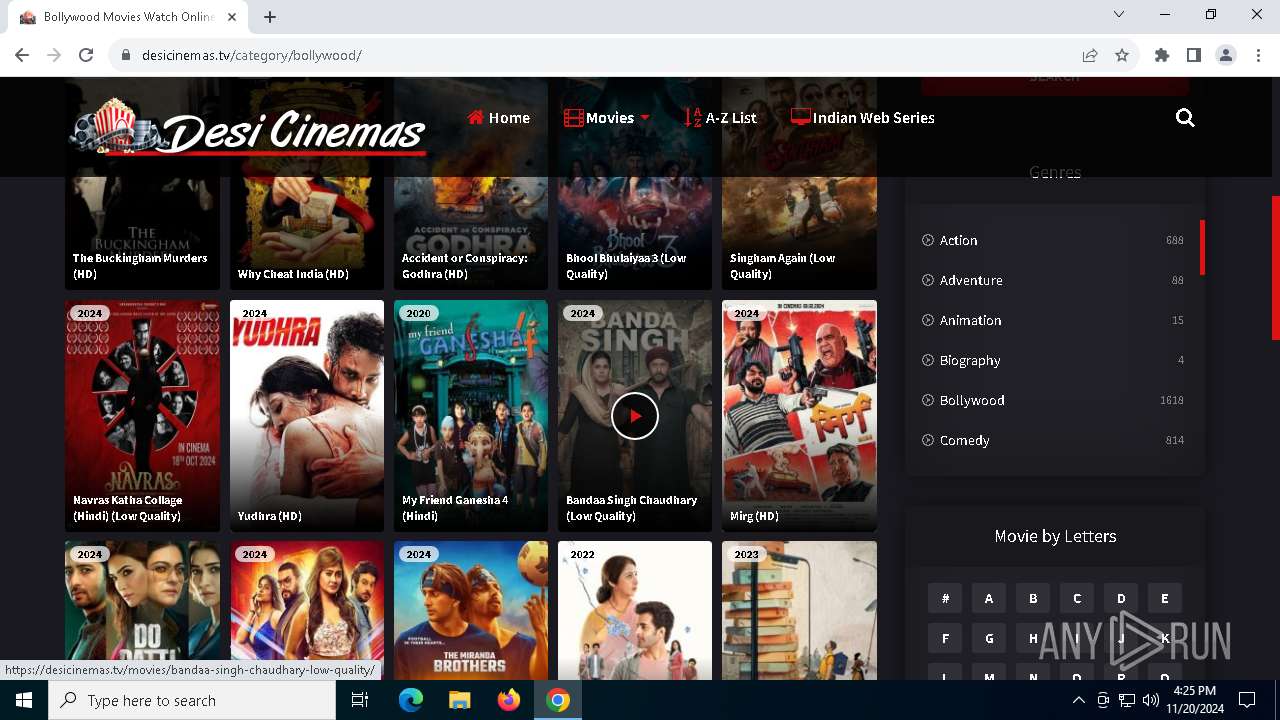
Task: Filter movies by letter A
Action: (x=989, y=598)
